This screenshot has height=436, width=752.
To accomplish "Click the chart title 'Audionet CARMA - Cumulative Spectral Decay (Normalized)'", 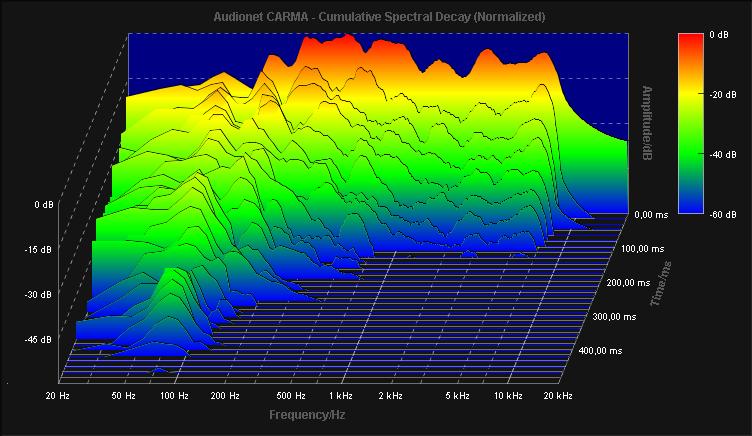I will [x=379, y=17].
